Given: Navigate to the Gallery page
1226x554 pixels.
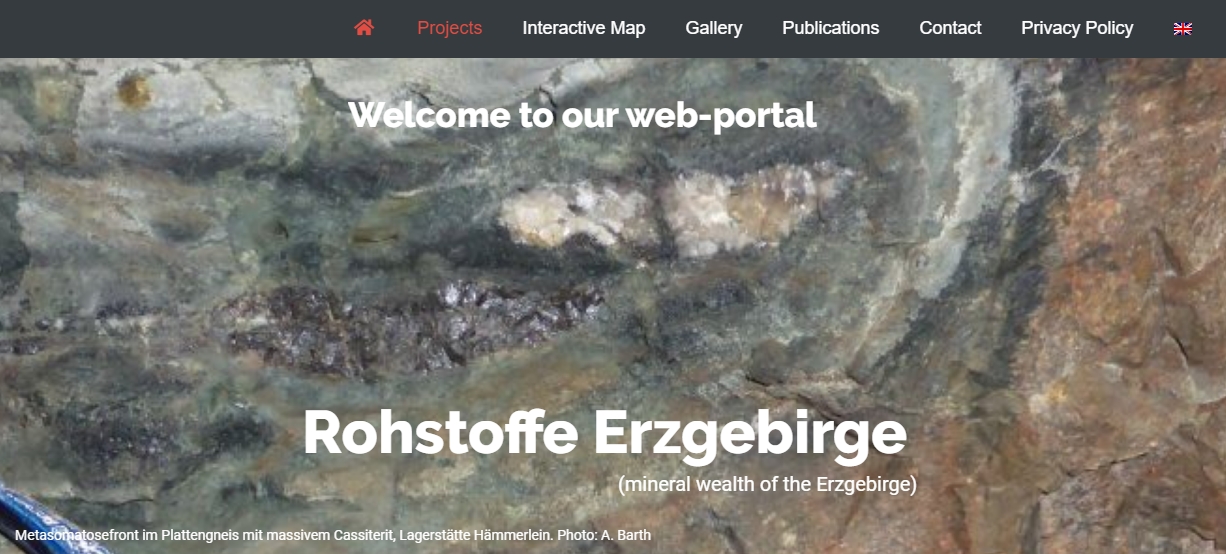Looking at the screenshot, I should point(714,28).
